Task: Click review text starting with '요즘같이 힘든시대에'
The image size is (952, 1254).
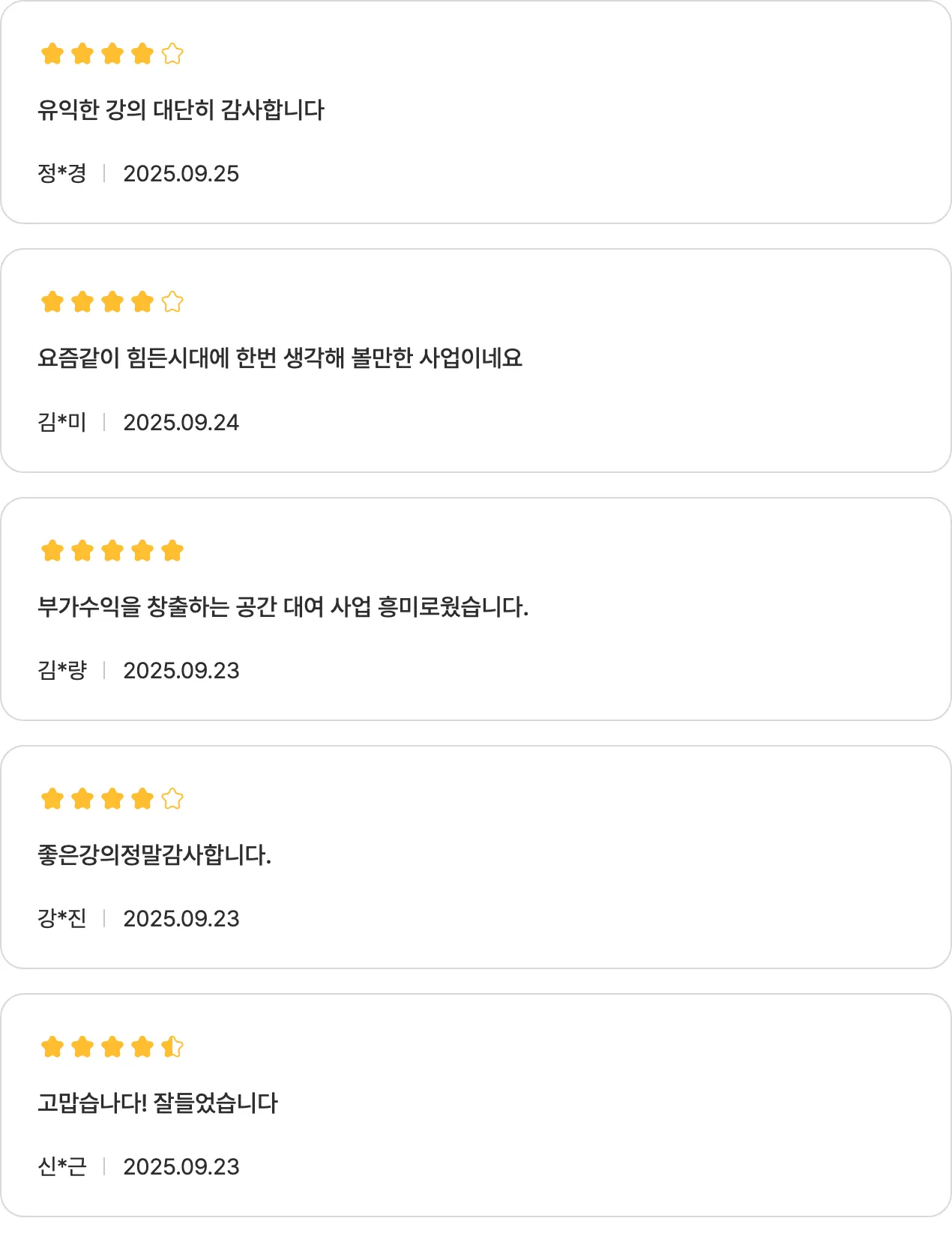Action: click(x=280, y=358)
